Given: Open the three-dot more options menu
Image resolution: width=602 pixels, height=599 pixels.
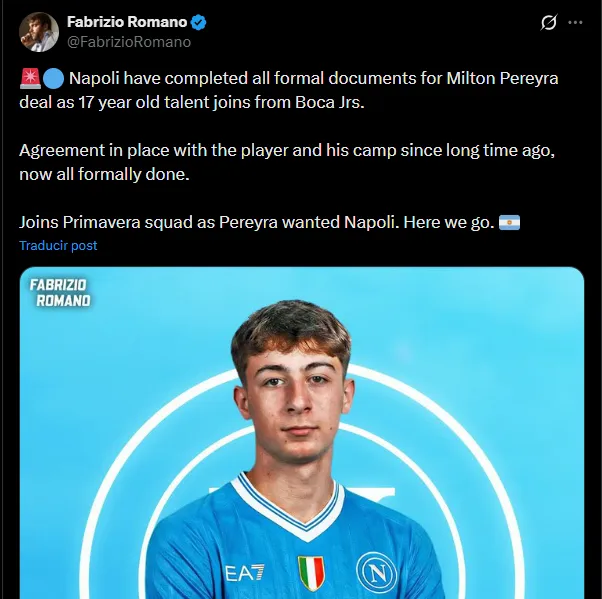Looking at the screenshot, I should coord(576,22).
